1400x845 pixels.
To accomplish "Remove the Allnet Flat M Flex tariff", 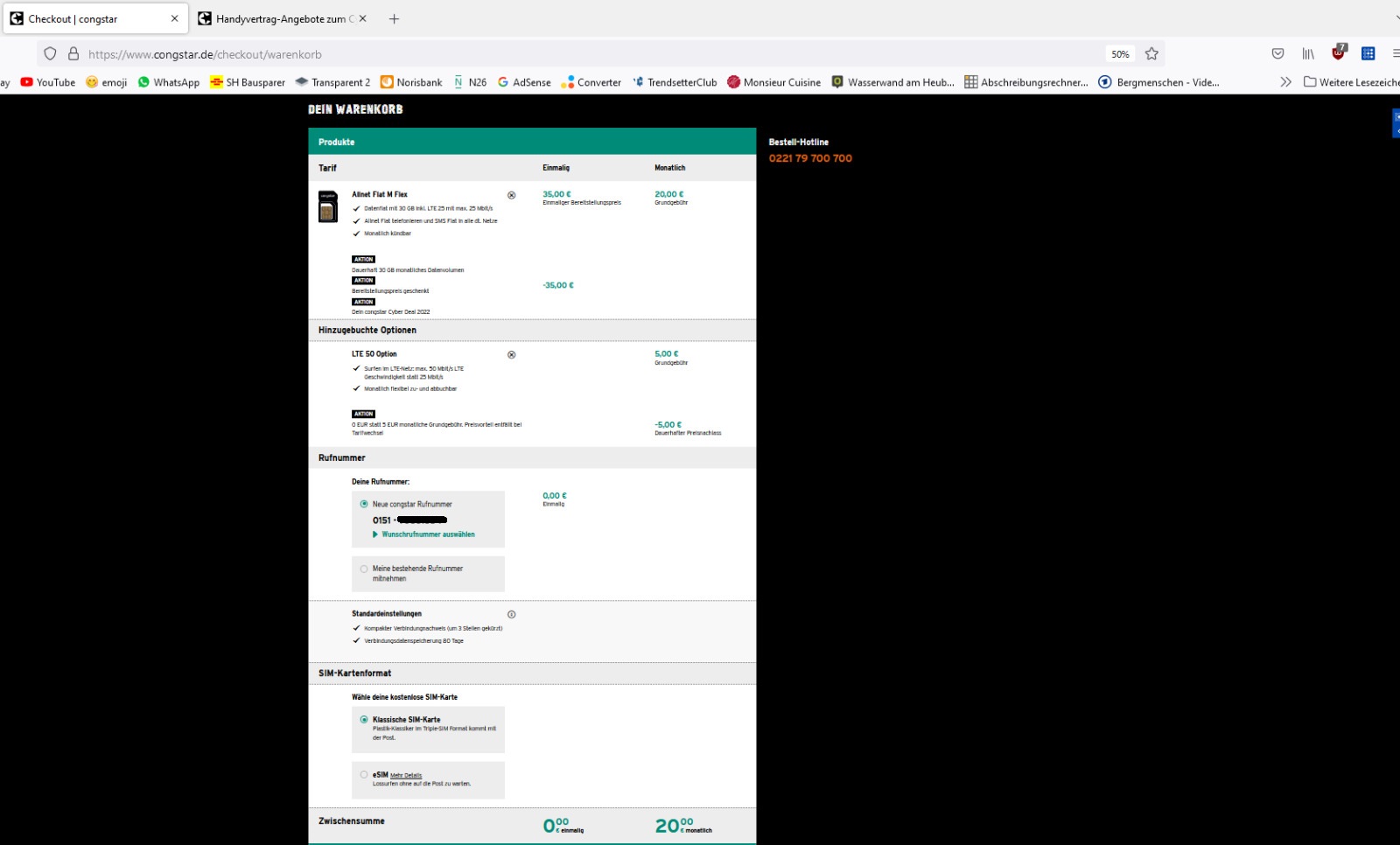I will tap(512, 195).
